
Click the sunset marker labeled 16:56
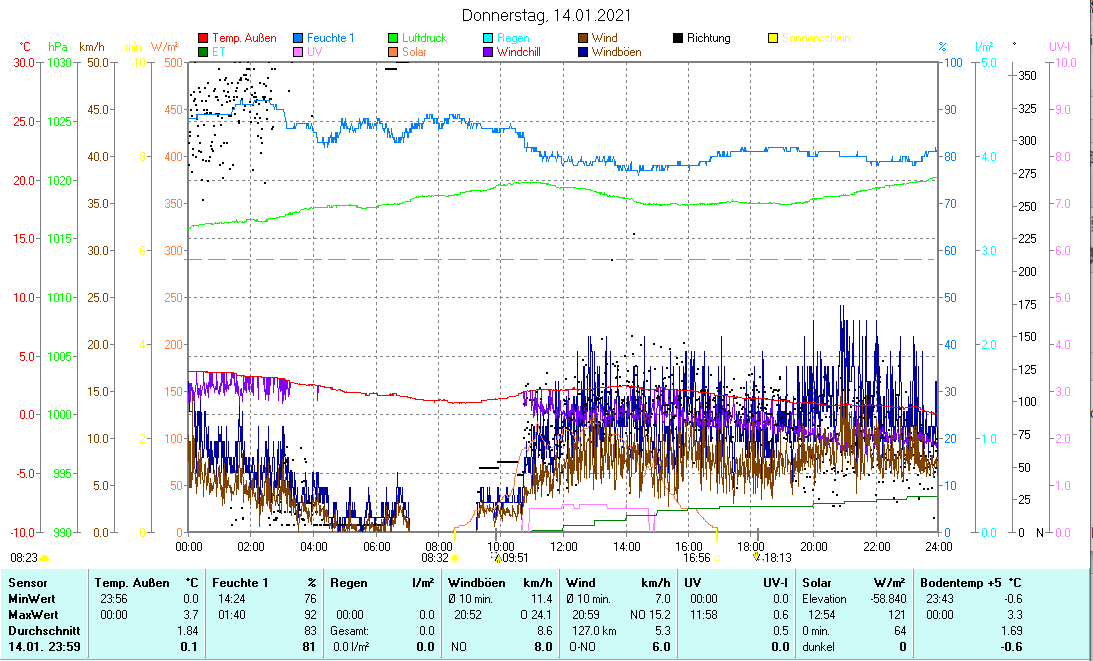(716, 558)
